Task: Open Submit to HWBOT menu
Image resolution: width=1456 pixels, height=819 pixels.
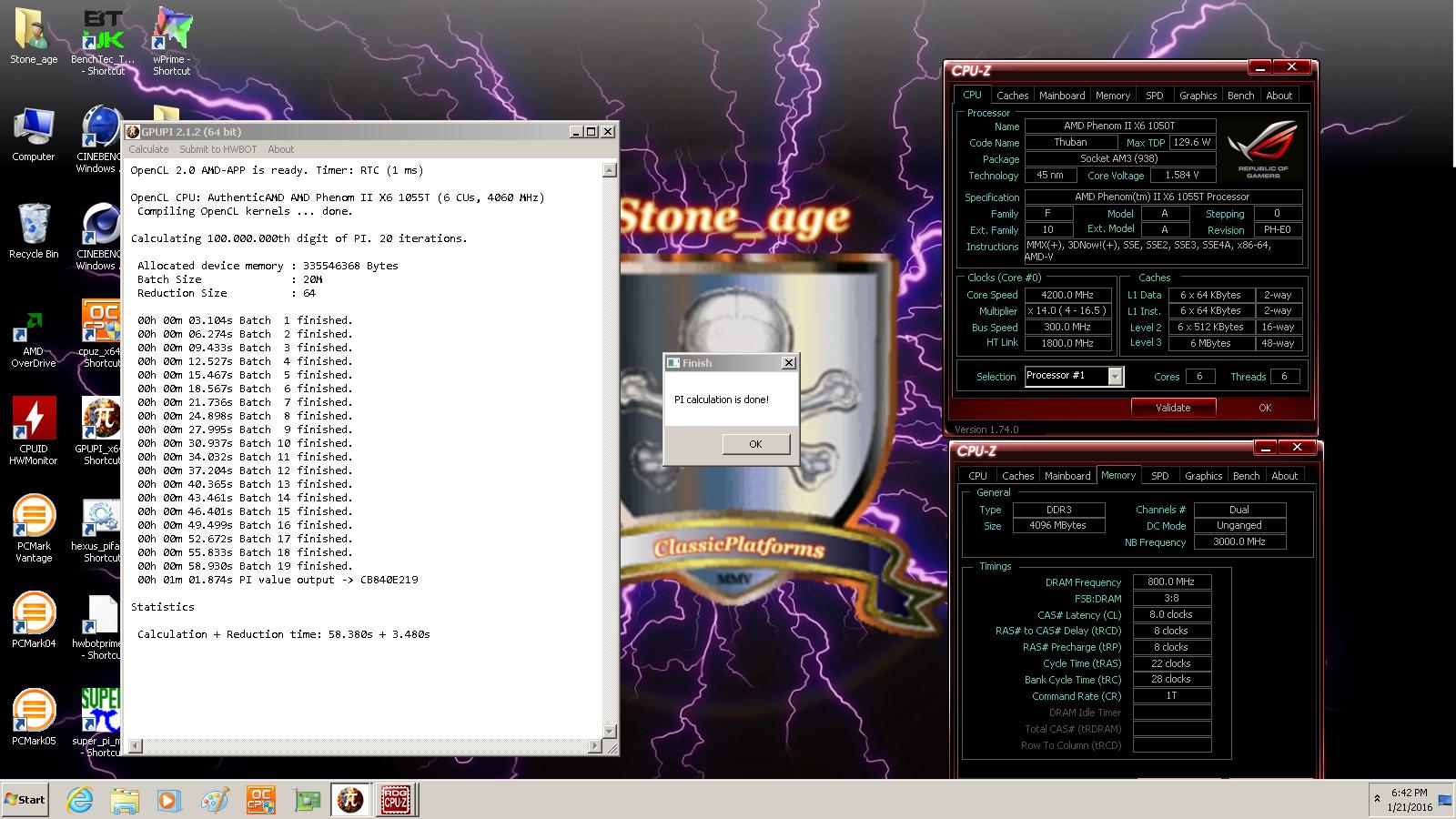Action: [217, 149]
